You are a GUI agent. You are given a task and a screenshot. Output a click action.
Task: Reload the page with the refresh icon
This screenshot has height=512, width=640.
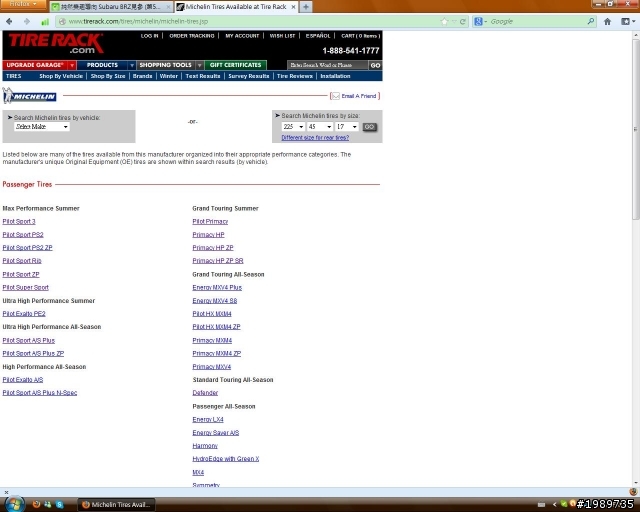coord(462,22)
